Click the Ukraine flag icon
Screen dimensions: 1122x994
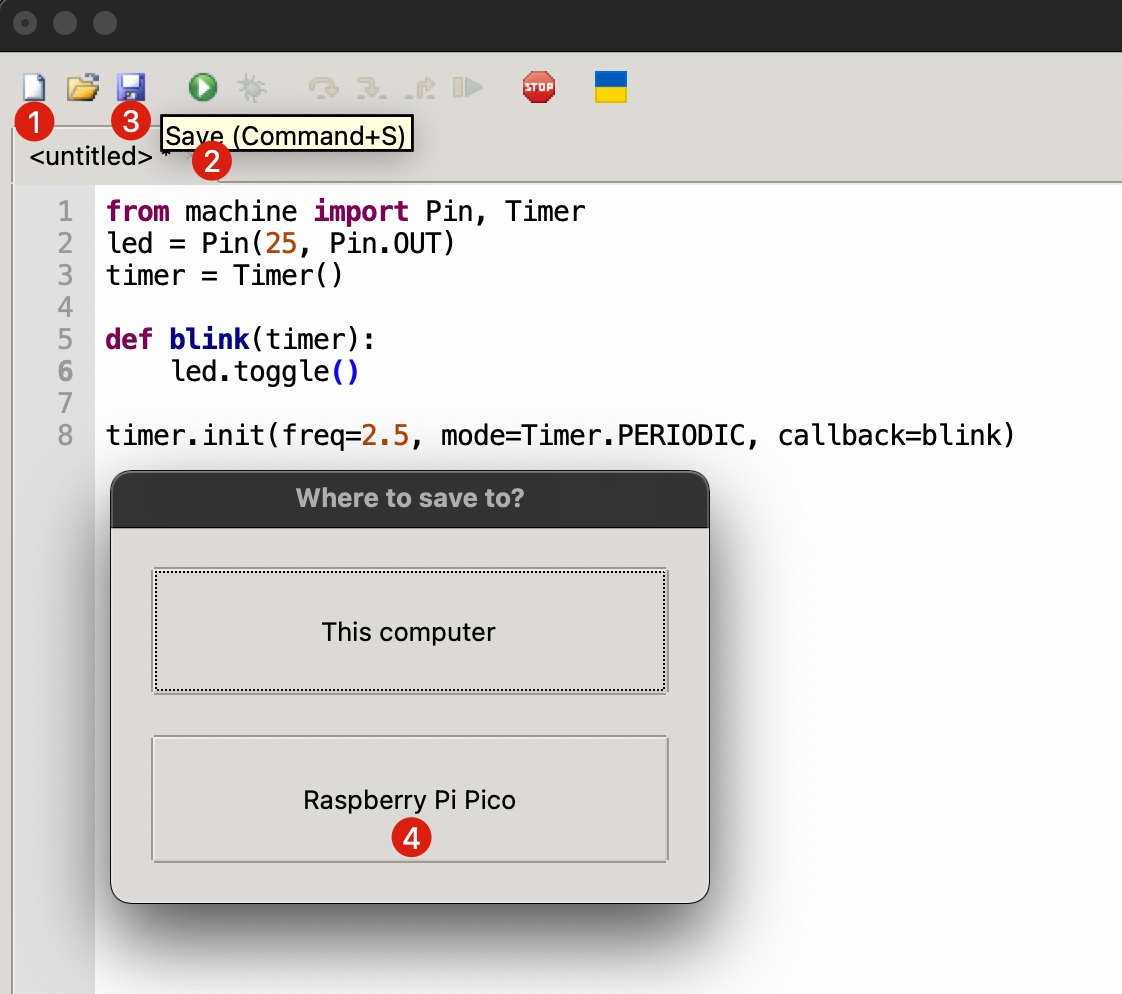click(610, 87)
